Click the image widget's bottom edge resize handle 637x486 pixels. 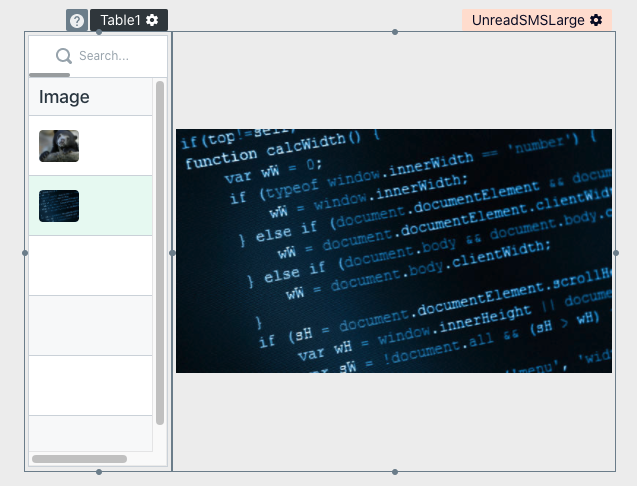coord(395,472)
